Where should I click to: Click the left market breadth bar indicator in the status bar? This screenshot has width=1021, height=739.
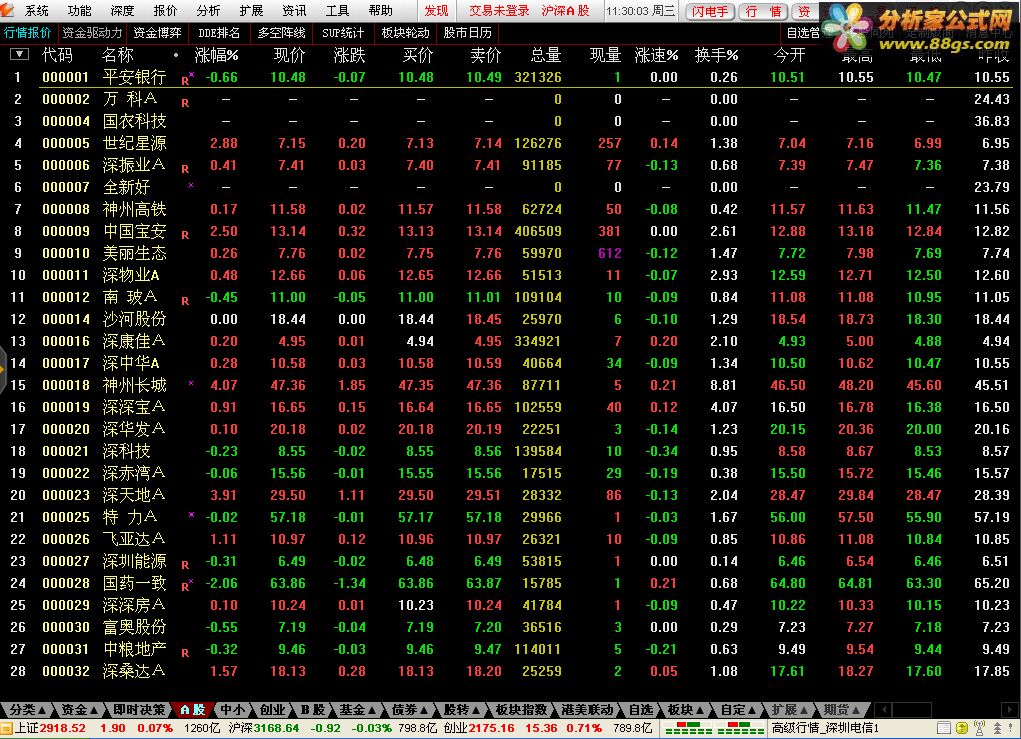pyautogui.click(x=689, y=728)
